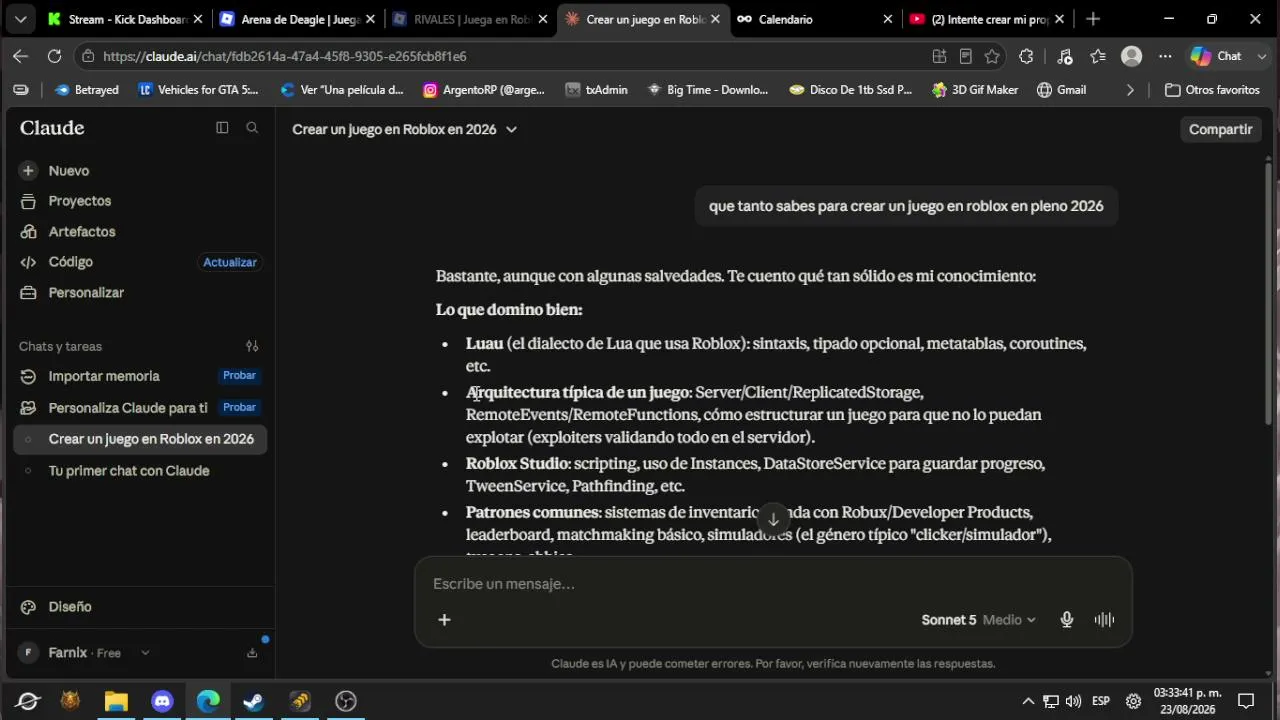Viewport: 1280px width, 720px height.
Task: Open browser settings and more menu
Action: pos(1165,56)
